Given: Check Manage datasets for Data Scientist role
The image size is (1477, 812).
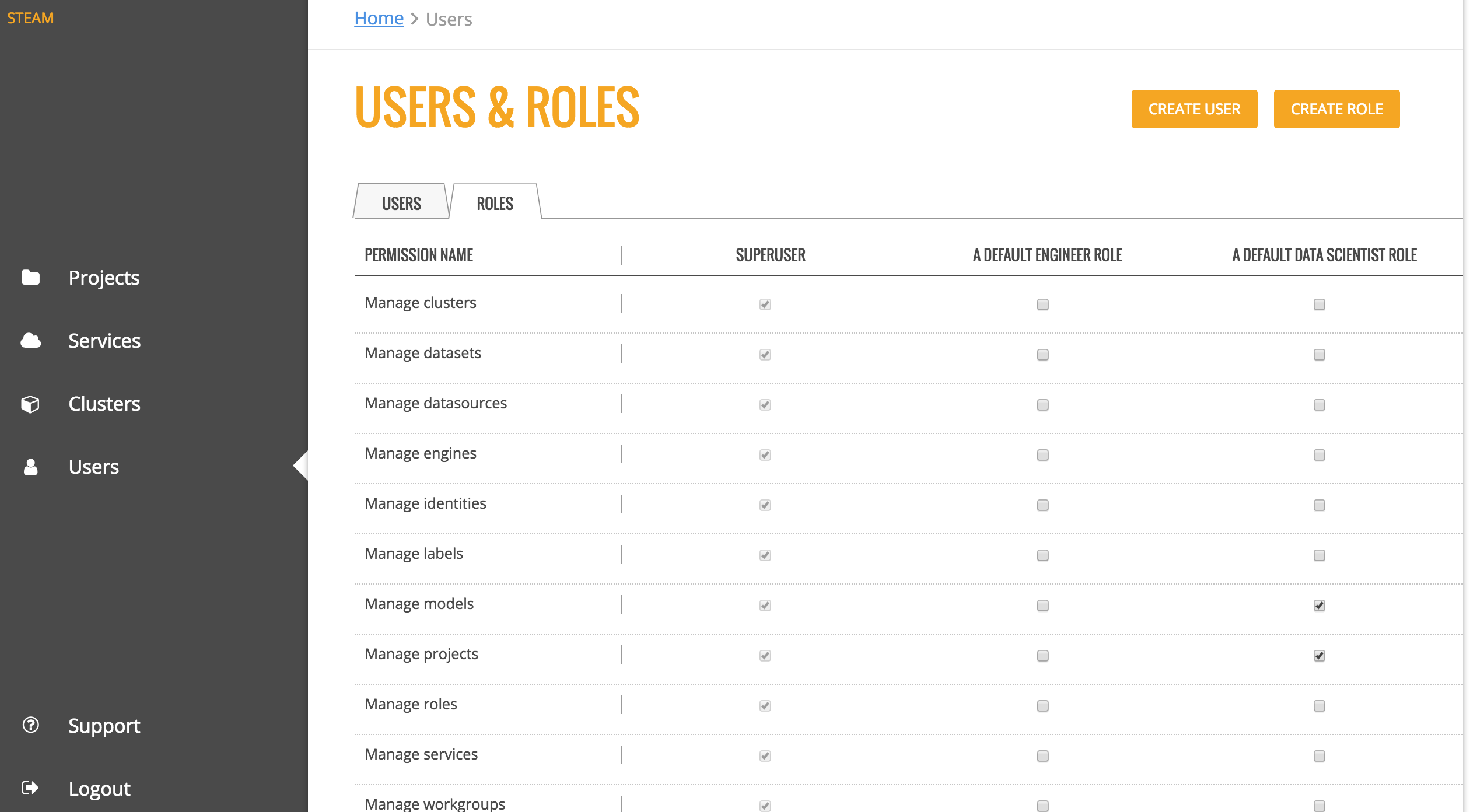Looking at the screenshot, I should [x=1319, y=355].
